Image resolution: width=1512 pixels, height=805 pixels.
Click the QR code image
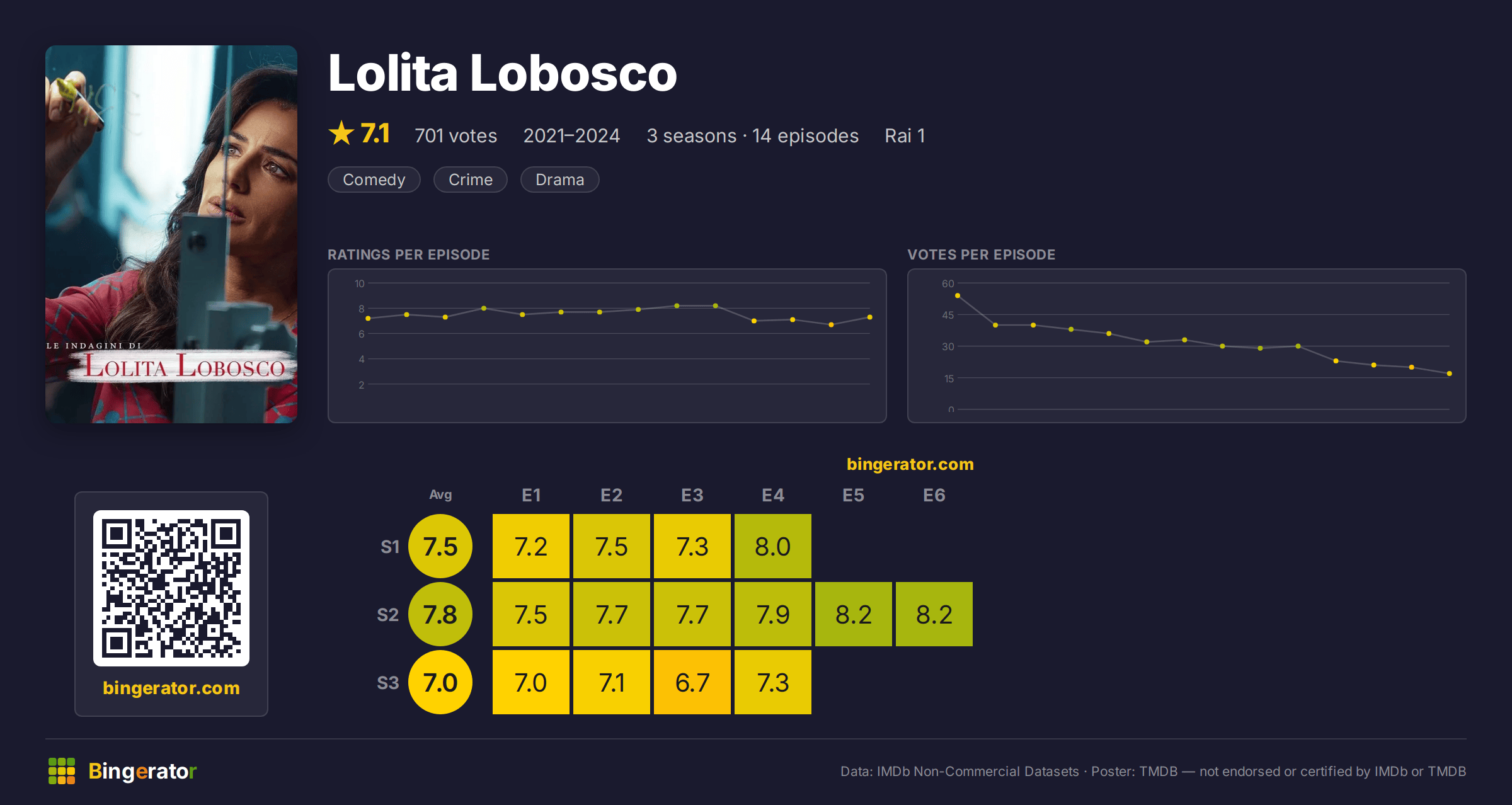(171, 588)
